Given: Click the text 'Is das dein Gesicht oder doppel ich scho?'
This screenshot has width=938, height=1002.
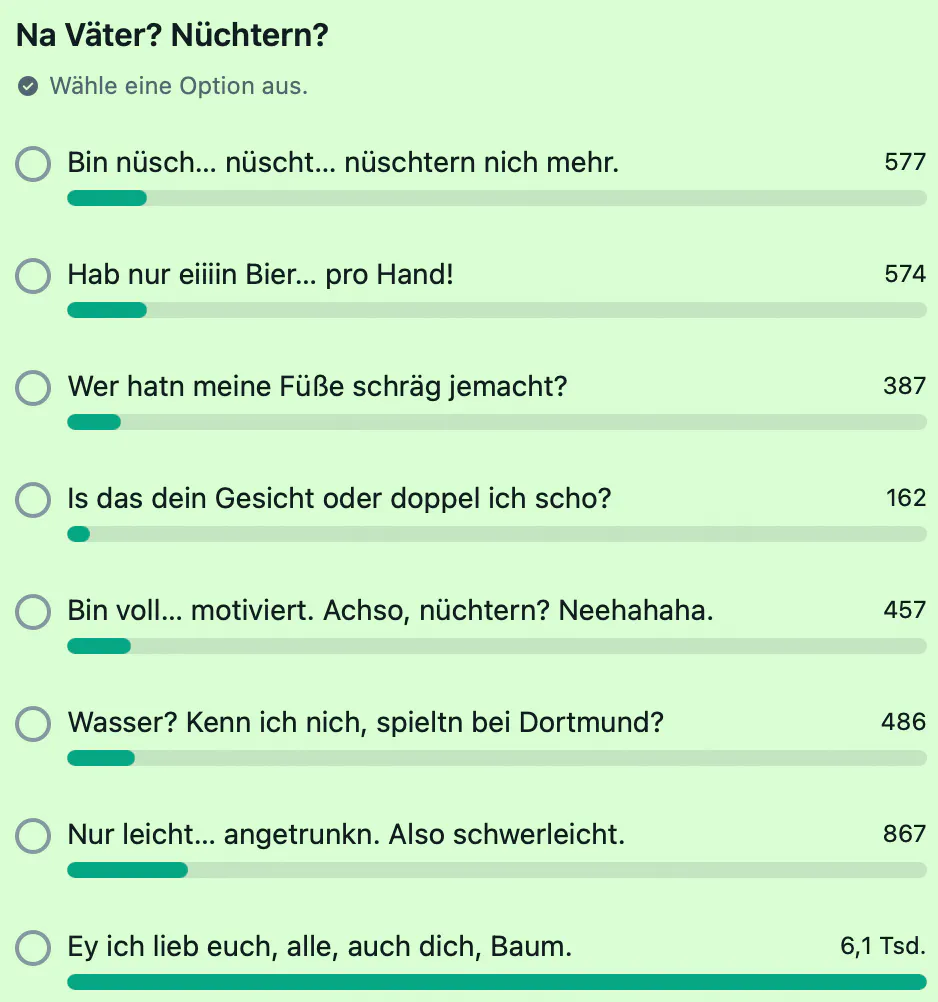Looking at the screenshot, I should (x=339, y=498).
